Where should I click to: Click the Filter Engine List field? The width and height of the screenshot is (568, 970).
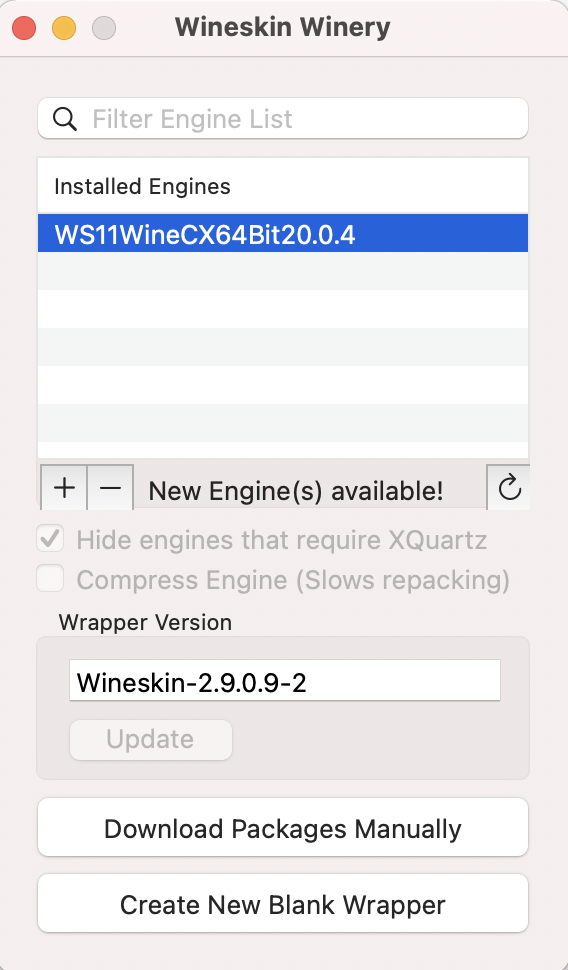(x=283, y=119)
